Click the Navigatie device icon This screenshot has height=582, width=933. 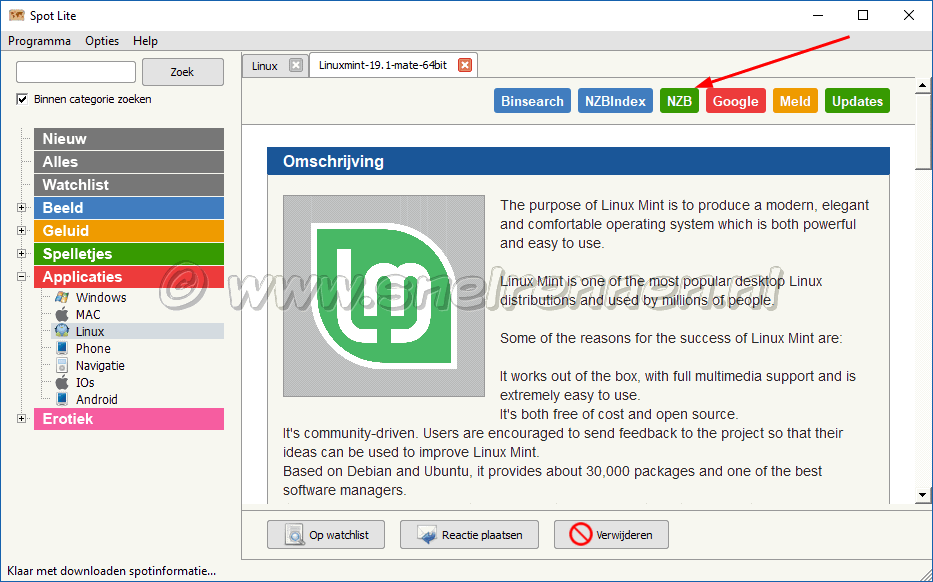(62, 365)
